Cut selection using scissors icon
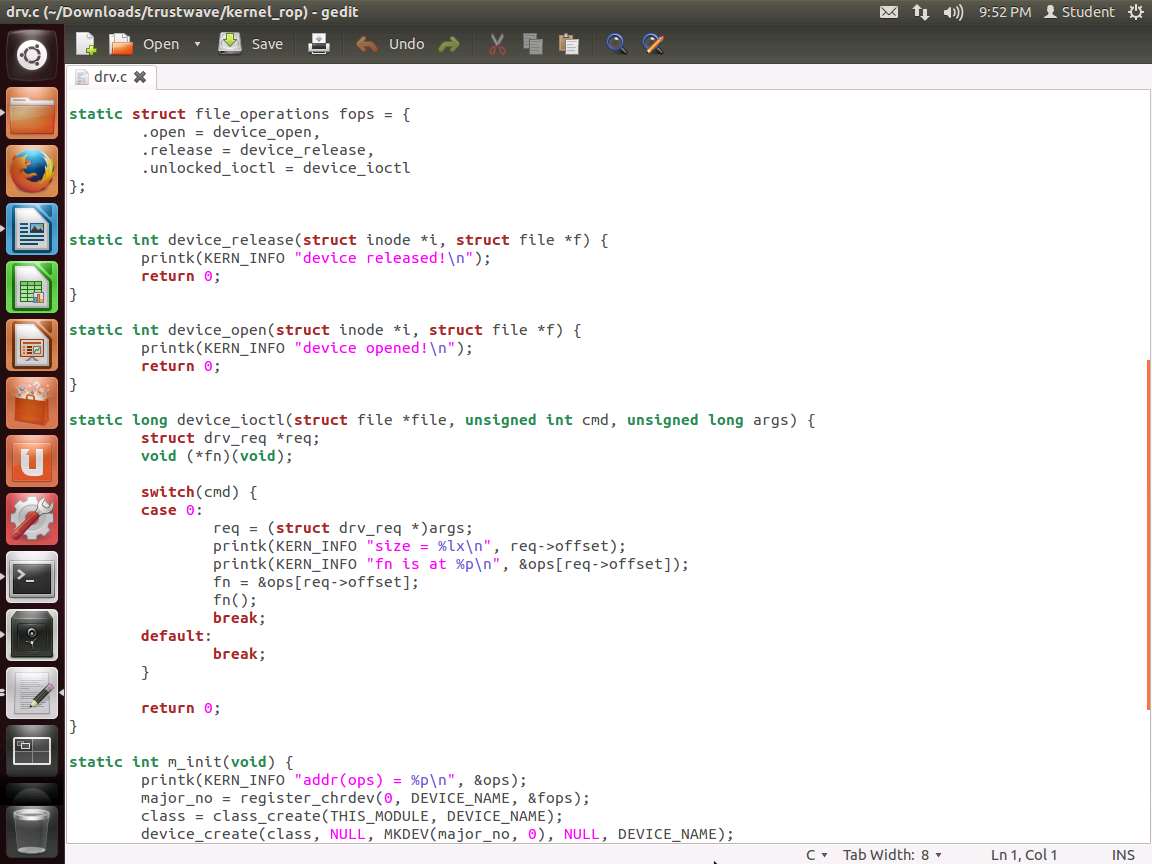The image size is (1152, 864). coord(497,44)
